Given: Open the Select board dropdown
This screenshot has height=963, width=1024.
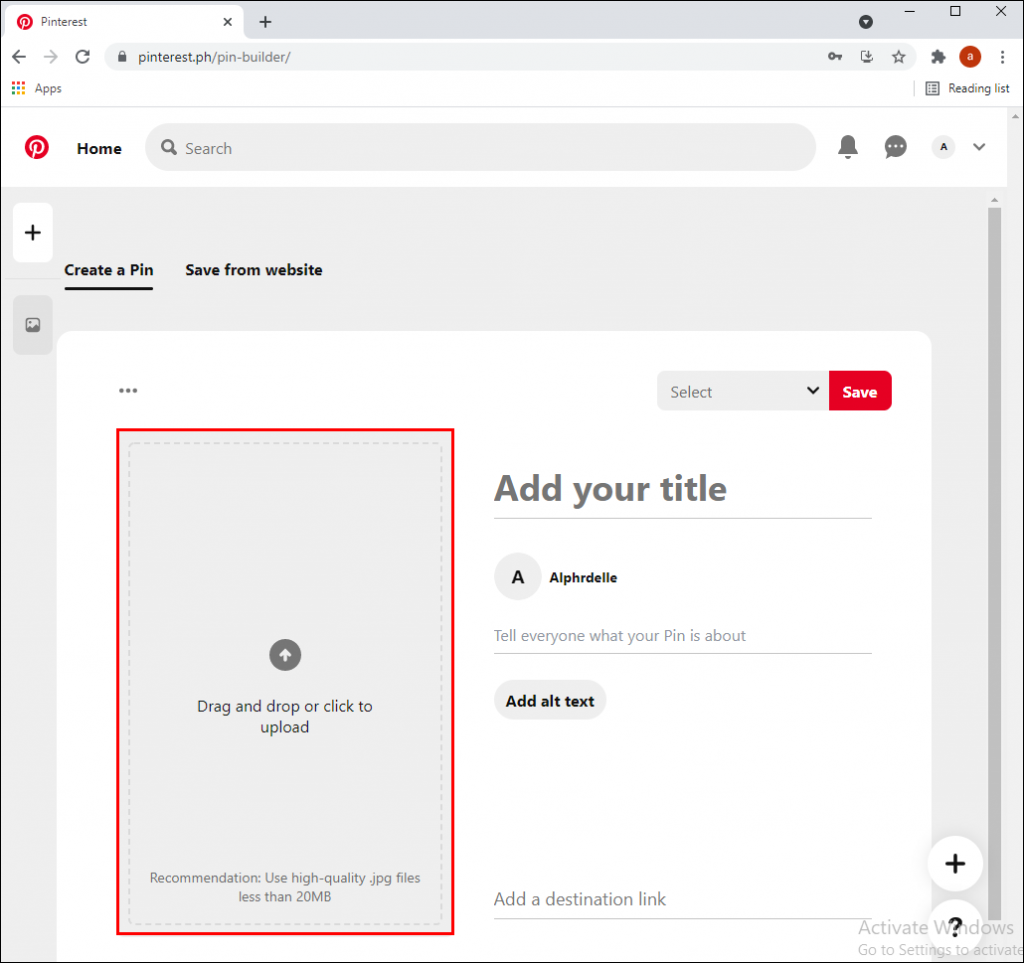Looking at the screenshot, I should pyautogui.click(x=742, y=391).
